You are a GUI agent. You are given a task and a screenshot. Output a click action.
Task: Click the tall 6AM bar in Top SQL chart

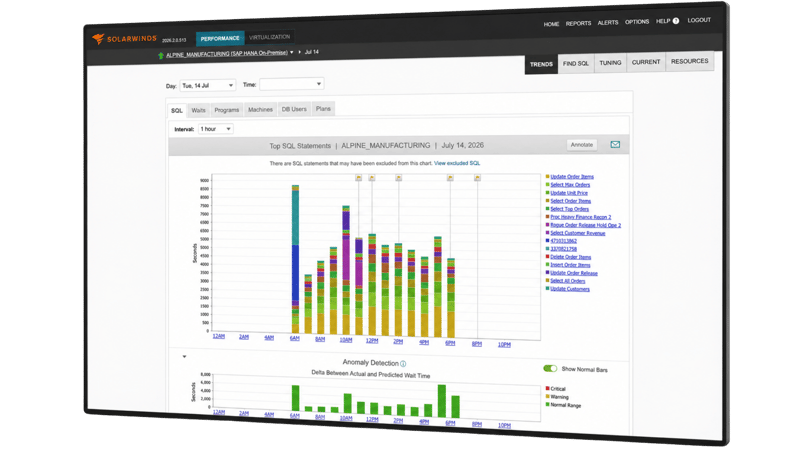pyautogui.click(x=295, y=259)
